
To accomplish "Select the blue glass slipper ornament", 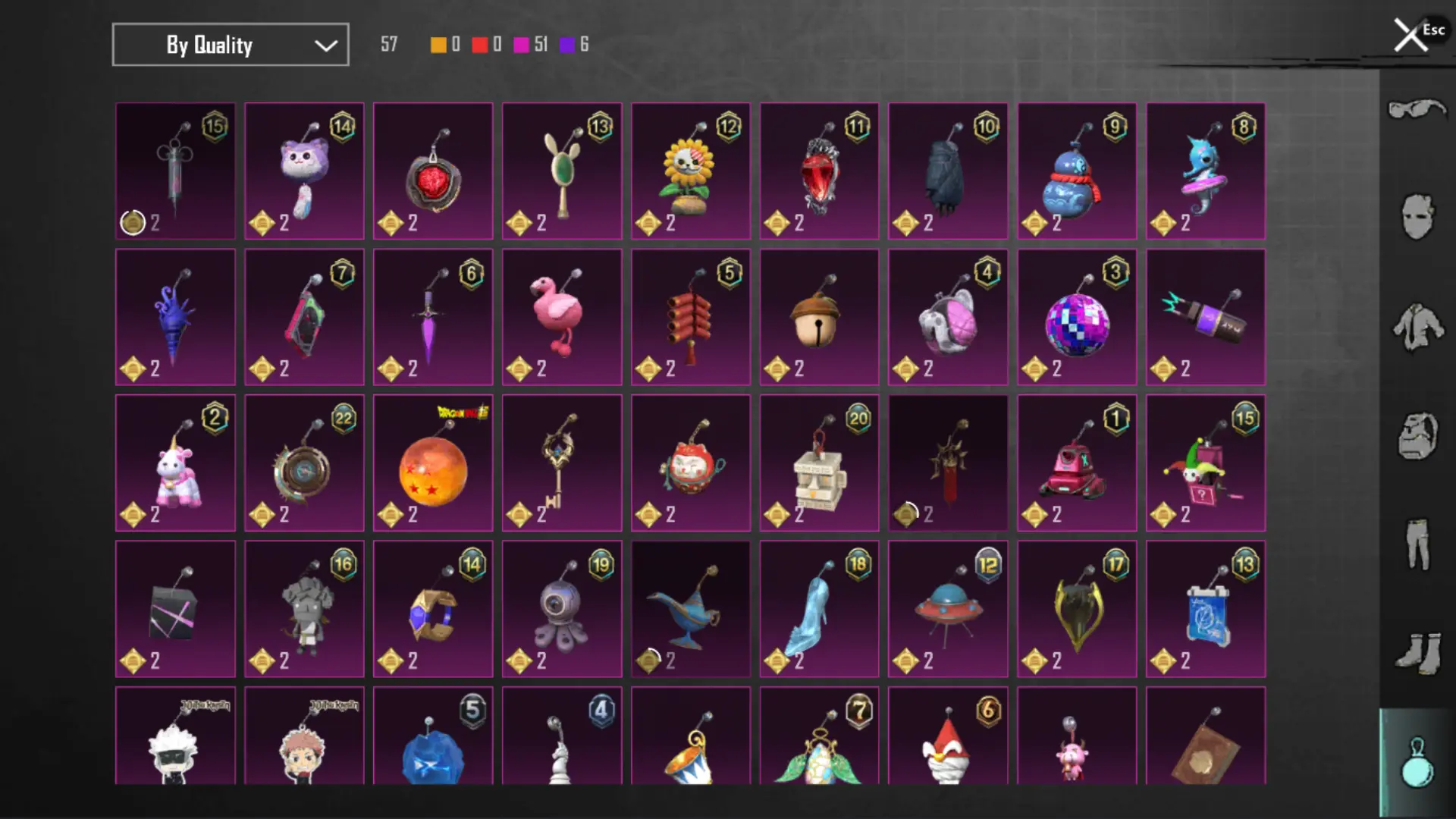I will pyautogui.click(x=820, y=609).
